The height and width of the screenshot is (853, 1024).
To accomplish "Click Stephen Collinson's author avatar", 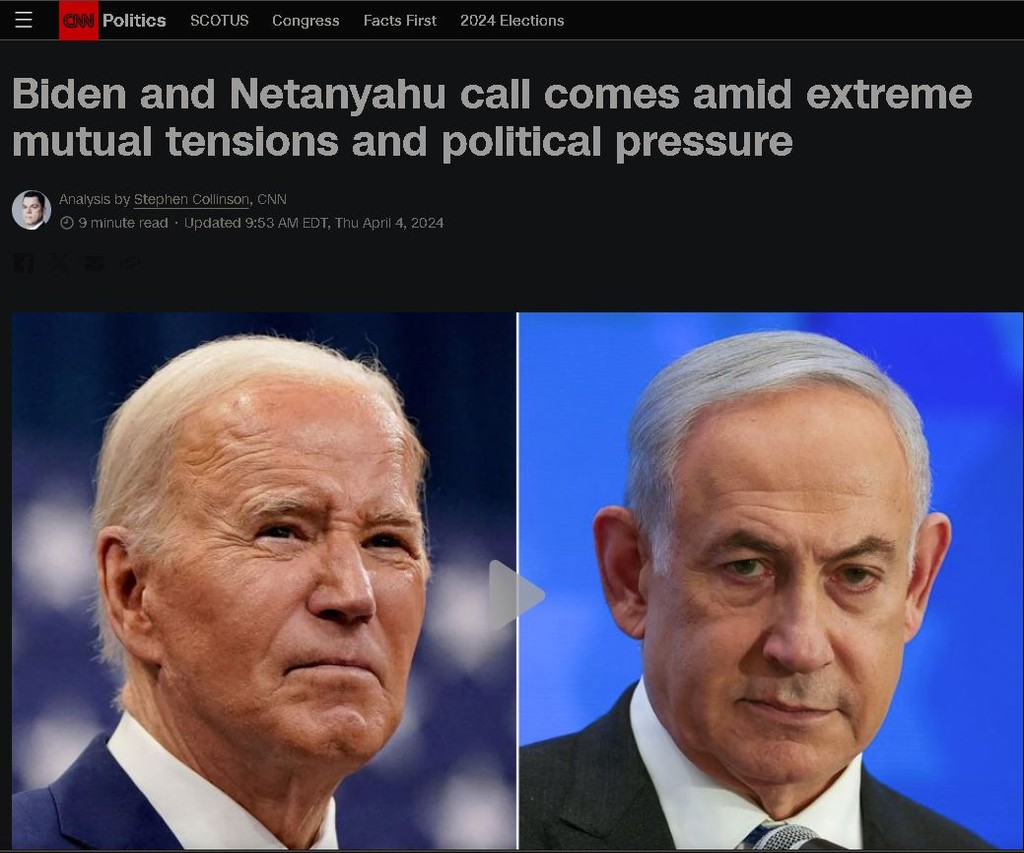I will pyautogui.click(x=31, y=210).
